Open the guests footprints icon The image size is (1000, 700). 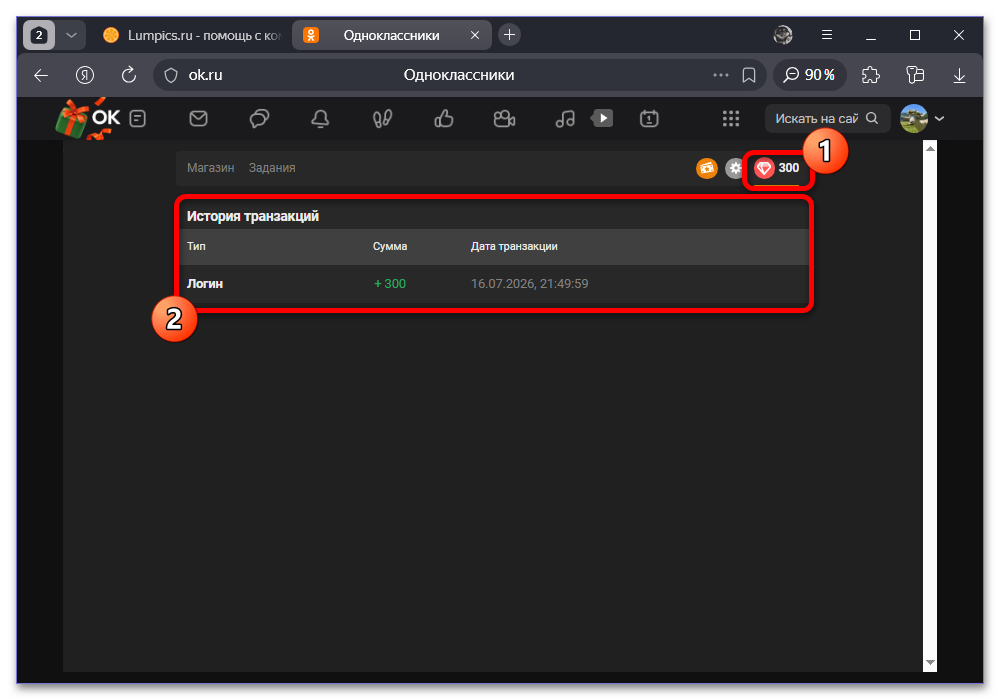[x=382, y=119]
